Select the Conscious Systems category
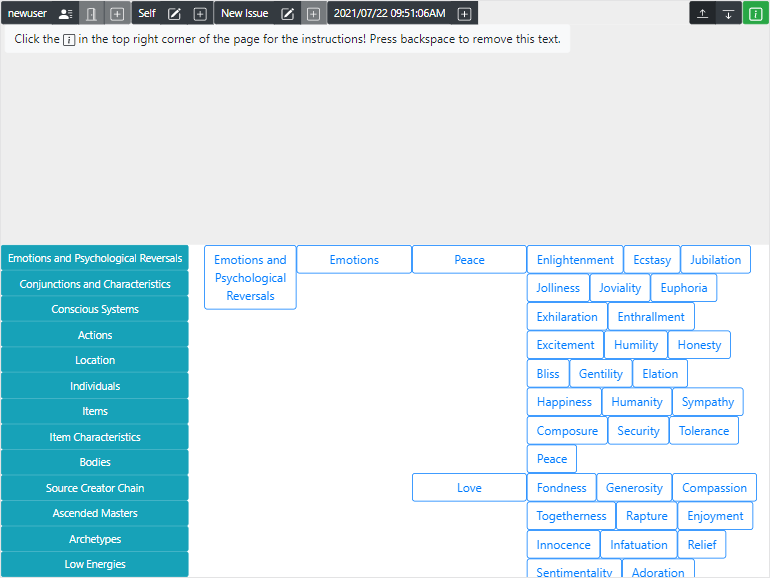This screenshot has height=578, width=770. click(x=95, y=310)
